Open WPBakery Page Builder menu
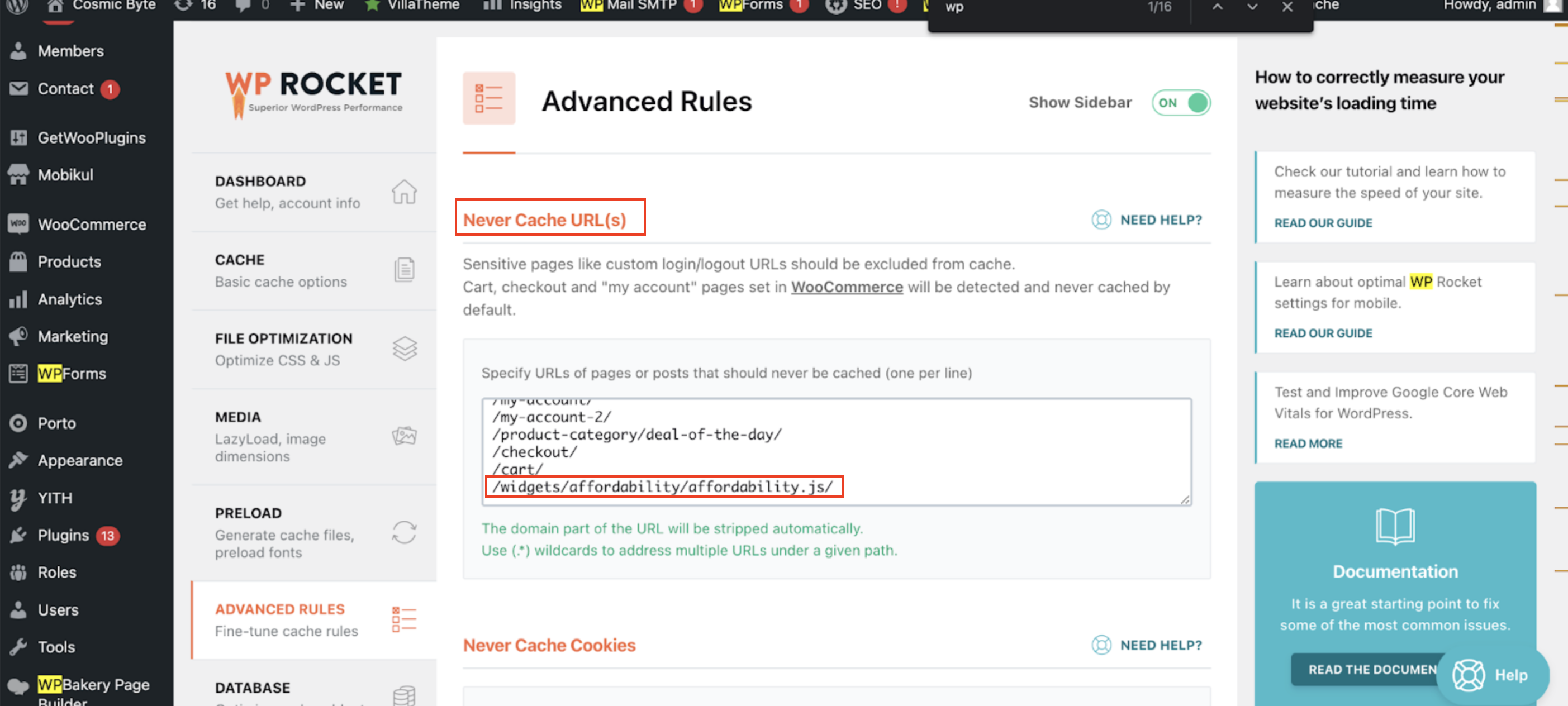Image resolution: width=1568 pixels, height=706 pixels. tap(93, 691)
